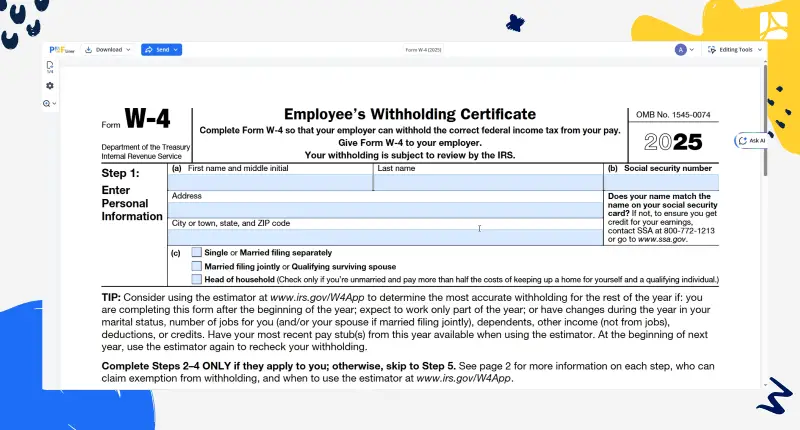800x430 pixels.
Task: Check Married filing jointly checkbox
Action: coord(196,266)
